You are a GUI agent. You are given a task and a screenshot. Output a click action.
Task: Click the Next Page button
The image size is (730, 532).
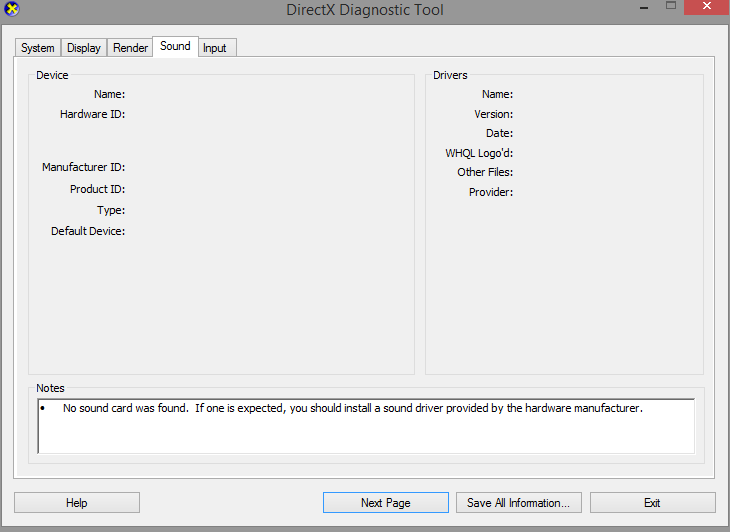pos(386,503)
